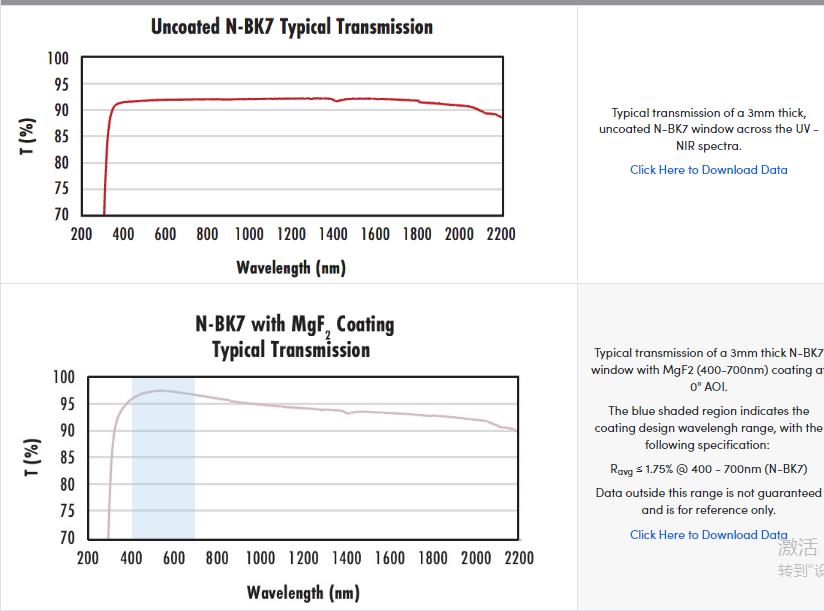Click the blue shaded coating design region
The width and height of the screenshot is (824, 611).
[163, 480]
